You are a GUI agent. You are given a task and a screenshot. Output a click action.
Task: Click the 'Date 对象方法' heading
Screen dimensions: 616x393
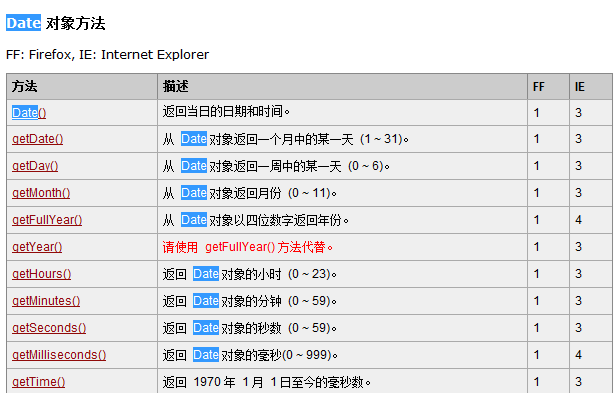(55, 23)
